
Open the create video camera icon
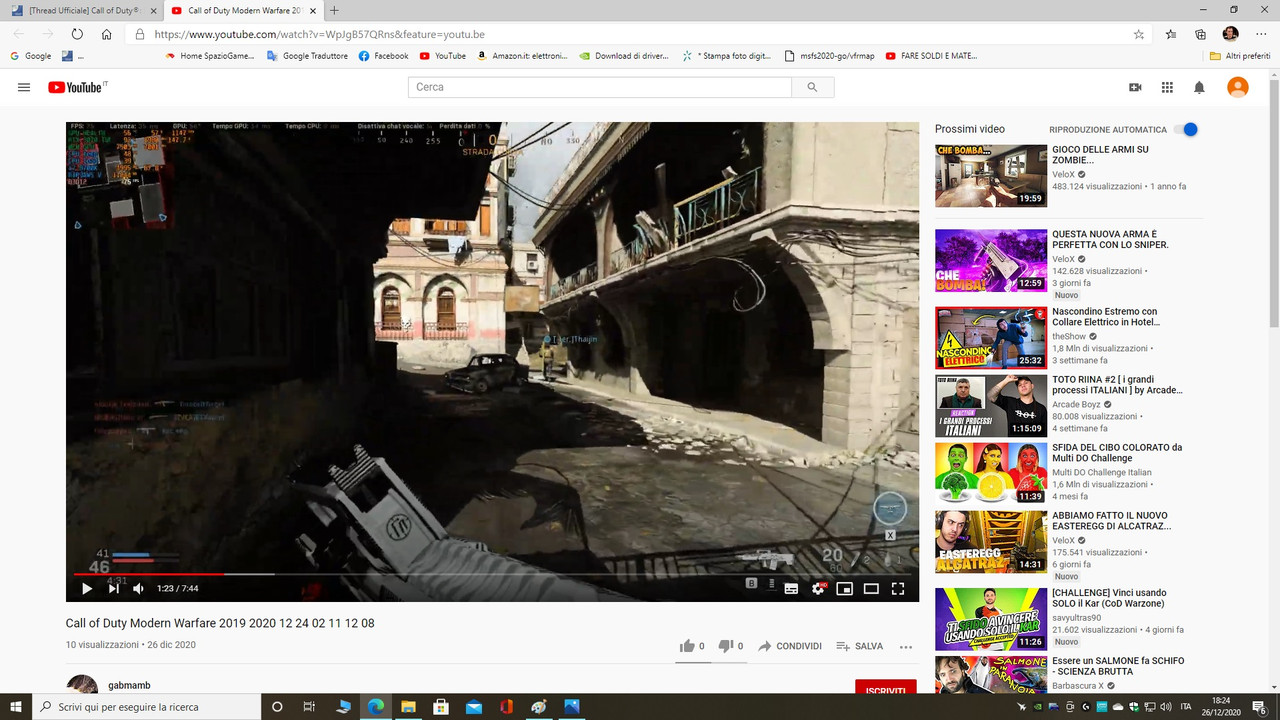(x=1135, y=87)
